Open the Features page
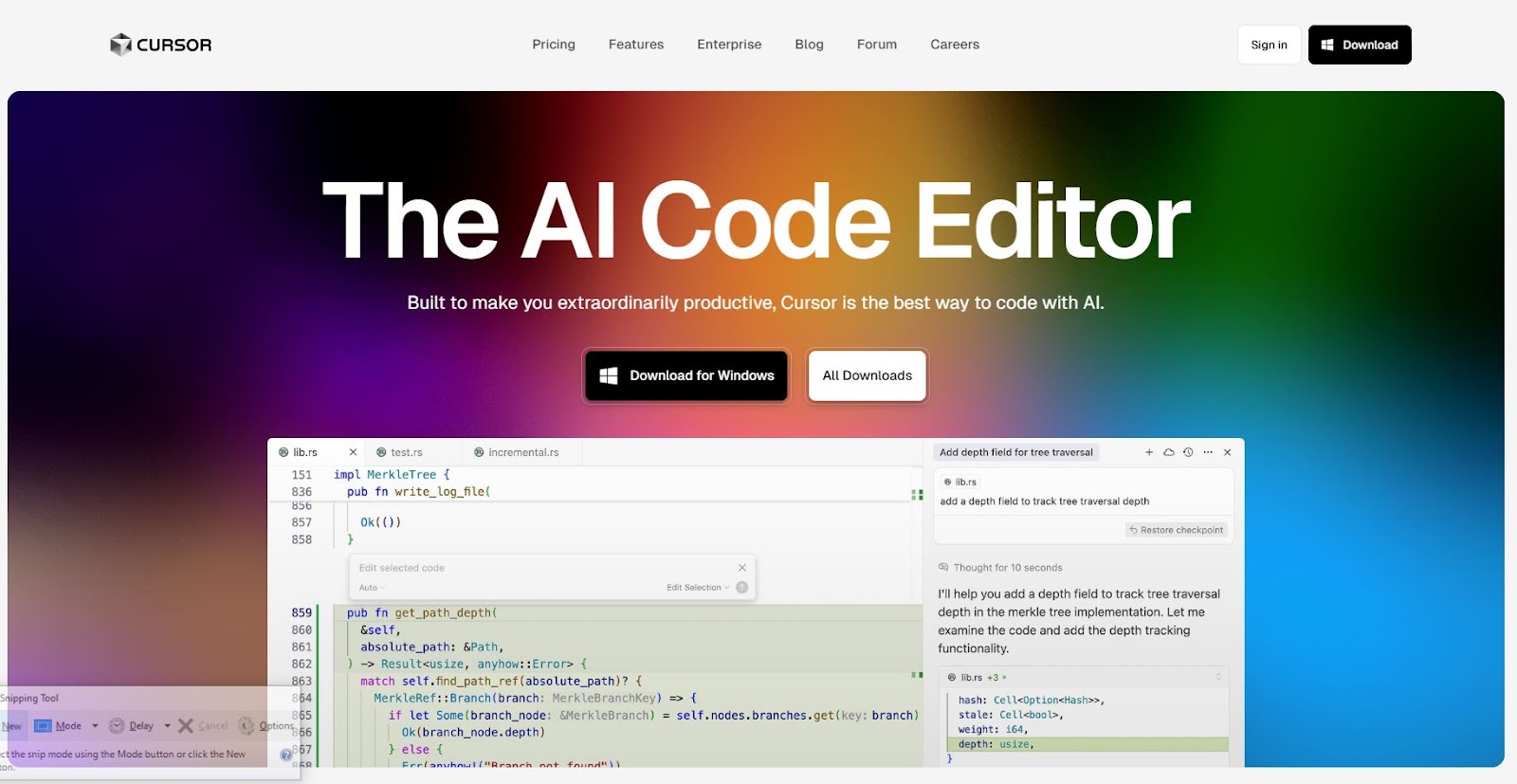The width and height of the screenshot is (1517, 784). pos(636,45)
